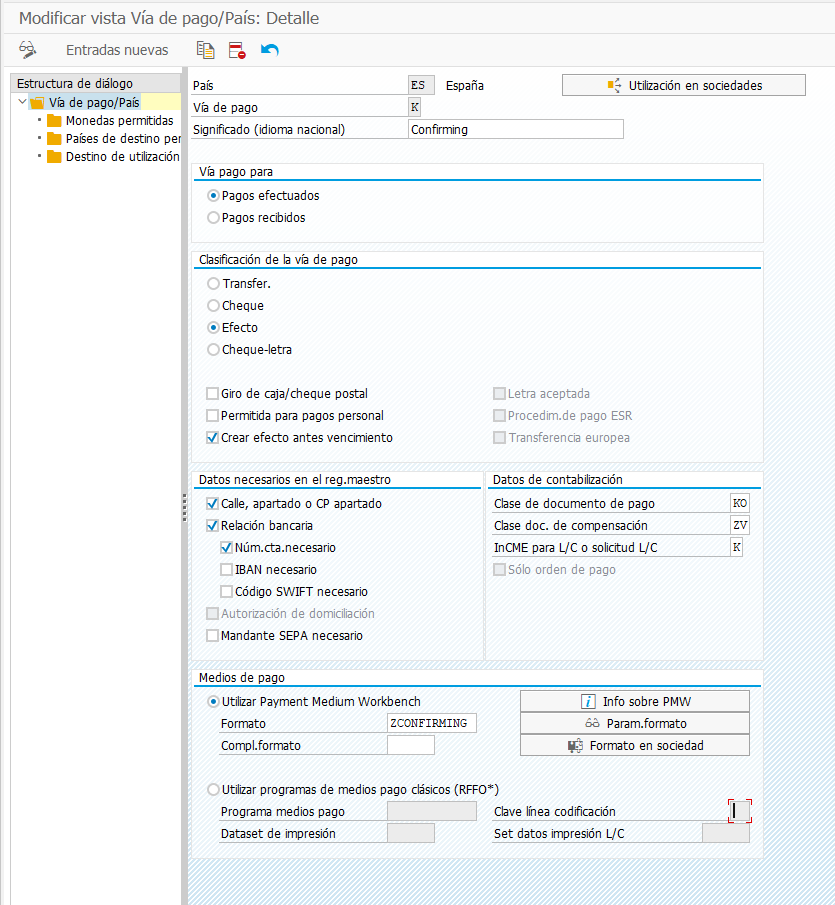Click Formato en sociedad button
The width and height of the screenshot is (835, 905).
point(635,745)
